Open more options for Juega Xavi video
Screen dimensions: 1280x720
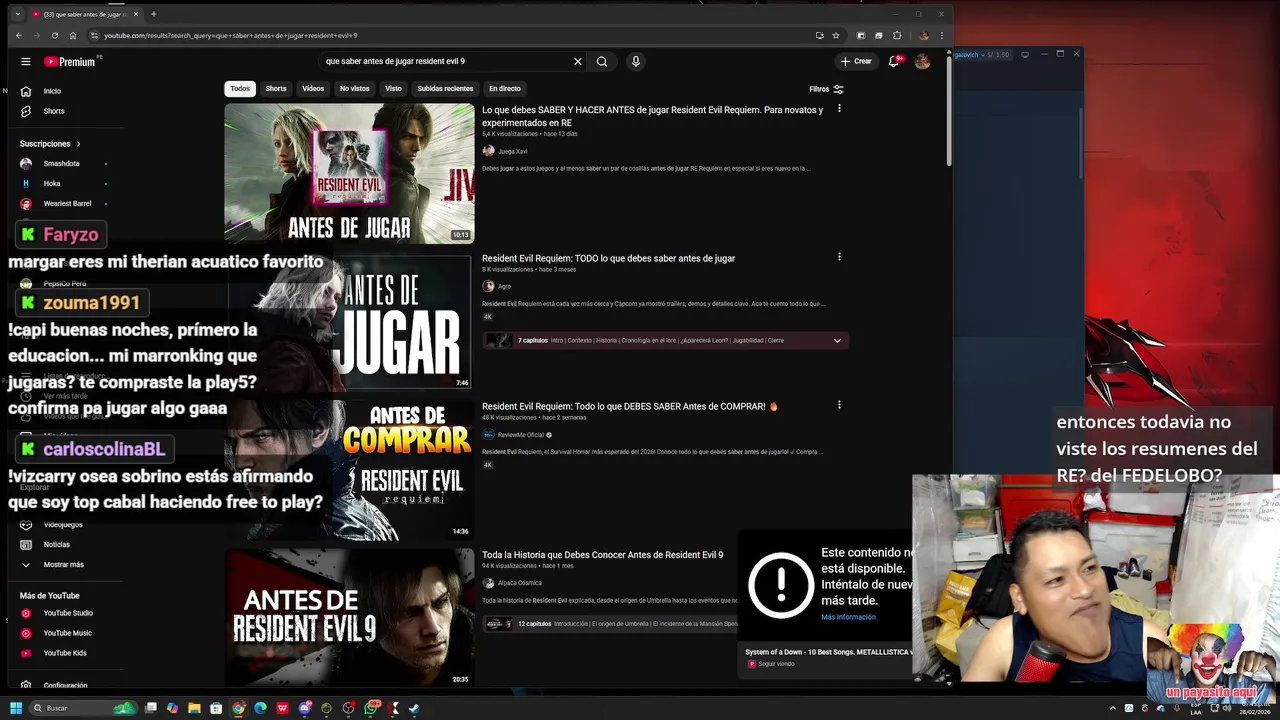click(839, 109)
